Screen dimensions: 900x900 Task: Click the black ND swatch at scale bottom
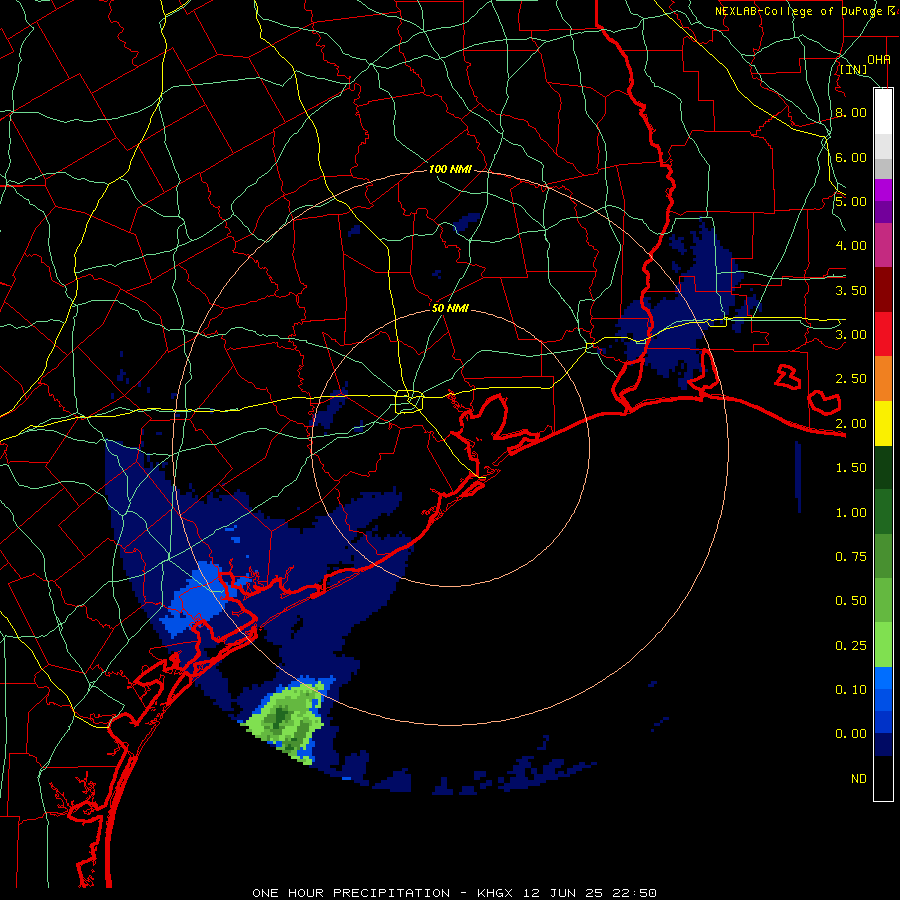(883, 778)
